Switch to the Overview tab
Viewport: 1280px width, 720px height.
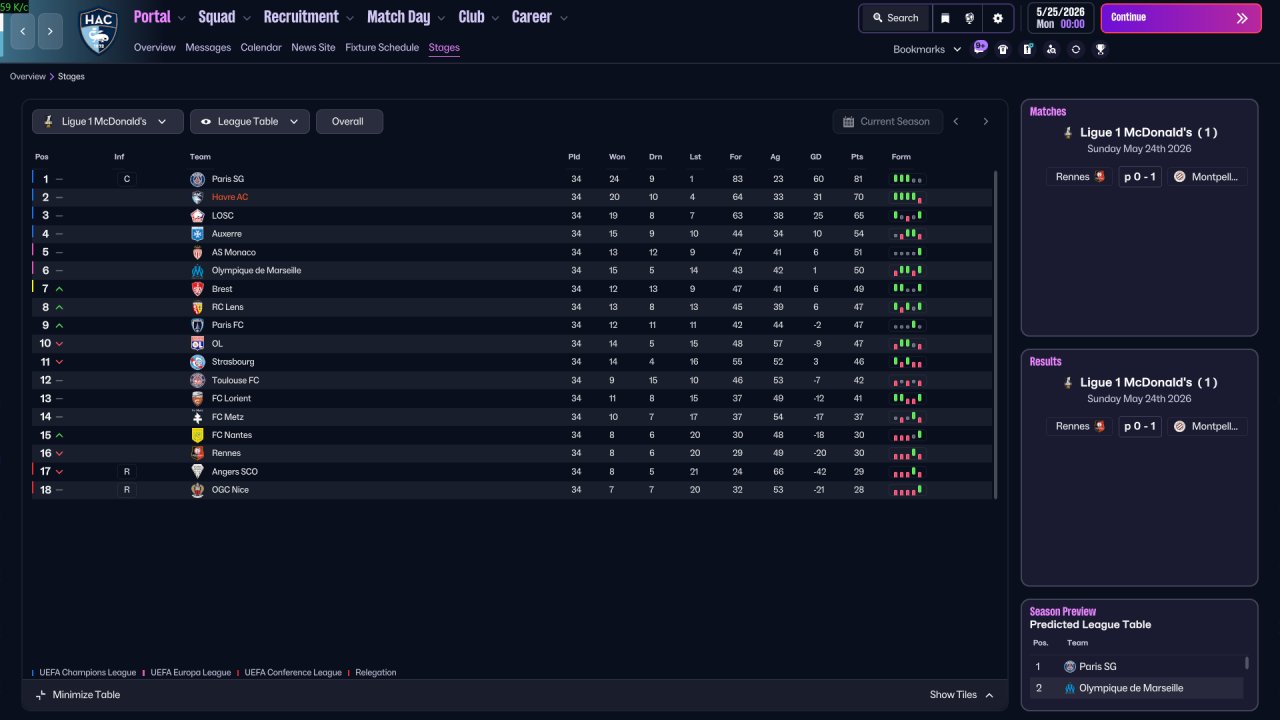154,47
